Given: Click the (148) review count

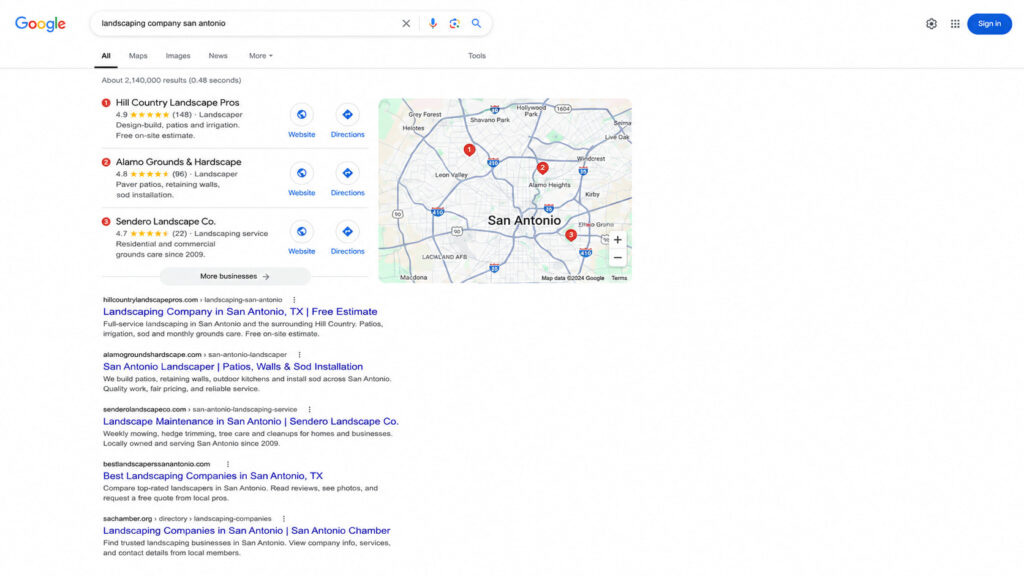Looking at the screenshot, I should 182,115.
